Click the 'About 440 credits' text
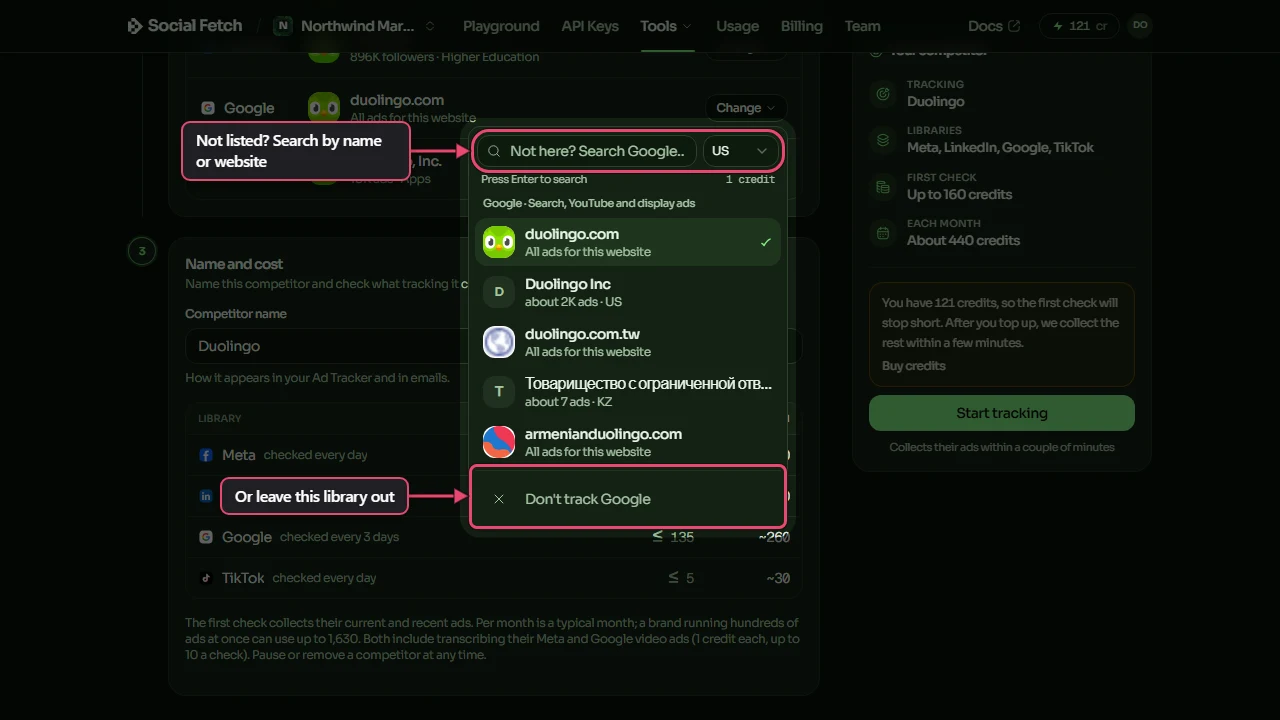The image size is (1280, 720). [963, 240]
